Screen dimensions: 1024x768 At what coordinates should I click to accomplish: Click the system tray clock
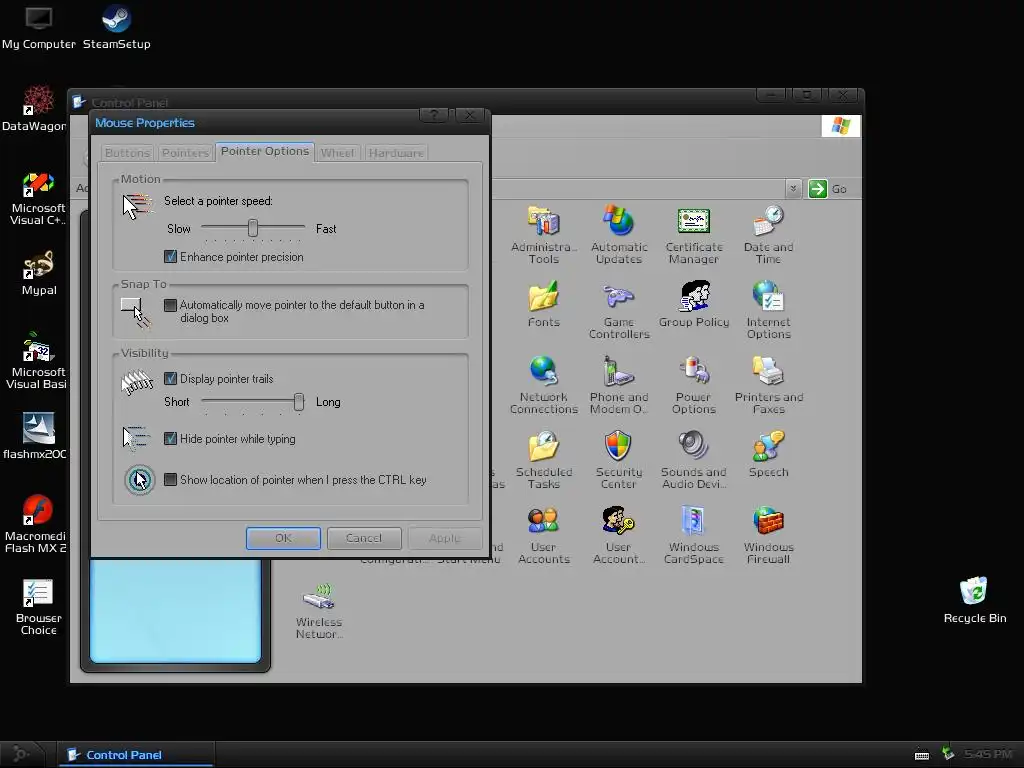(988, 755)
